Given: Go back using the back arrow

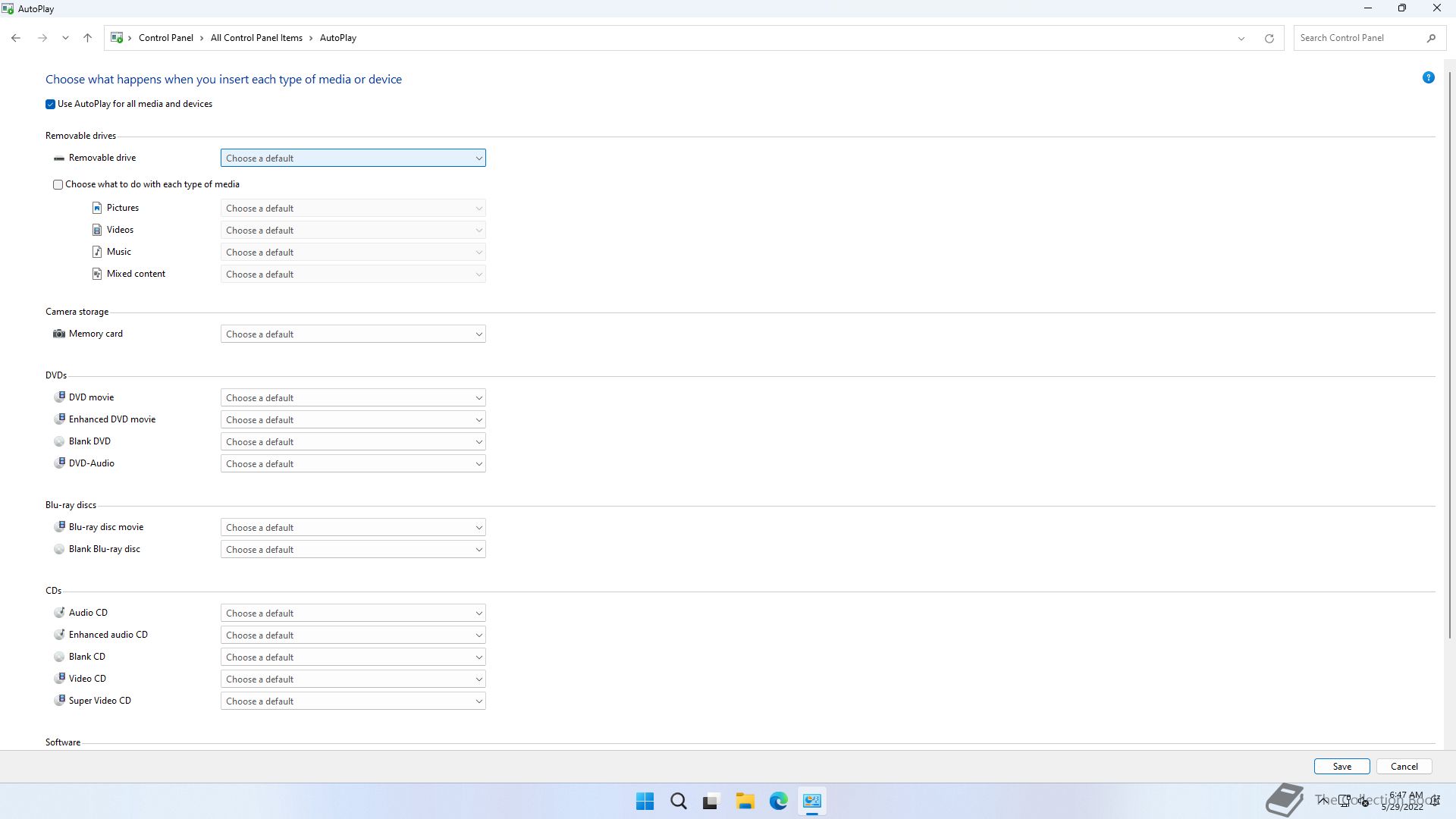Looking at the screenshot, I should (x=16, y=38).
